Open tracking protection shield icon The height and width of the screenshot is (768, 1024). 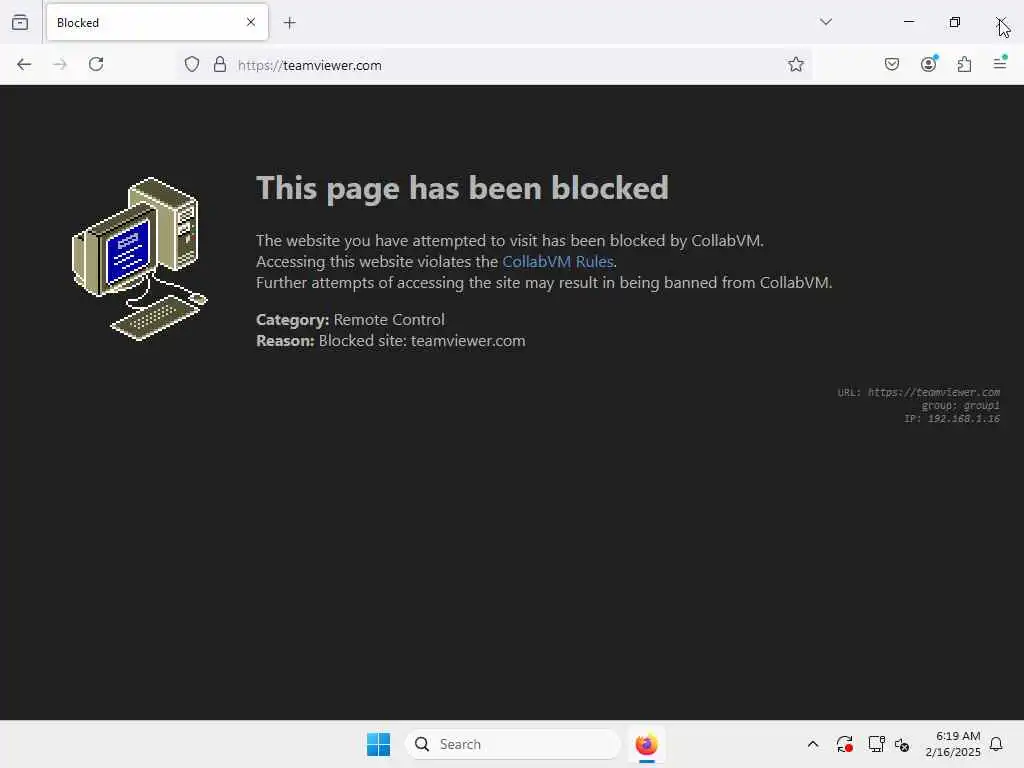(191, 64)
